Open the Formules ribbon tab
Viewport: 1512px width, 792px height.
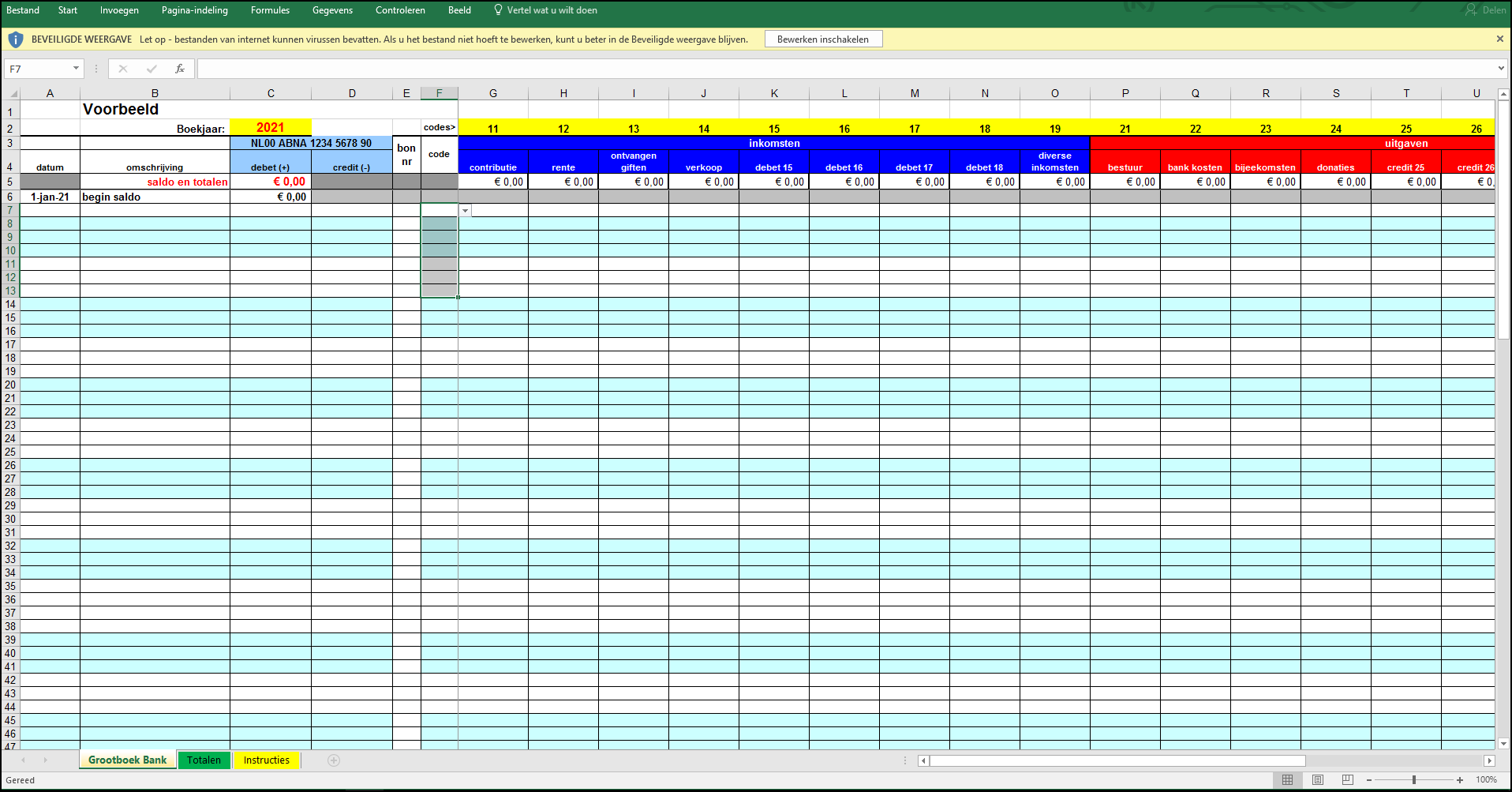click(270, 10)
